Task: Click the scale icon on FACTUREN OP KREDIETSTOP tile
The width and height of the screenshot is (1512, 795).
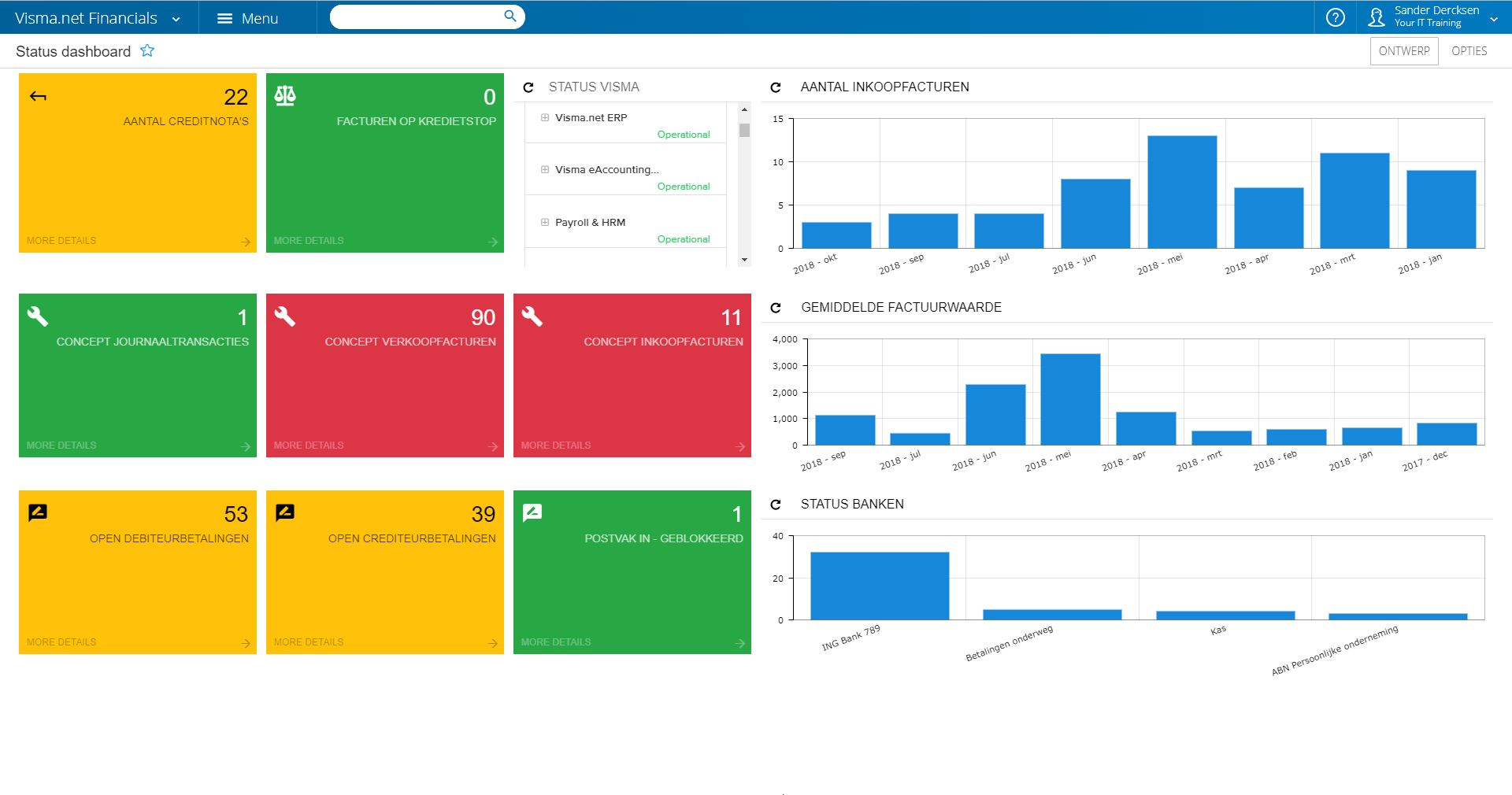Action: tap(284, 96)
